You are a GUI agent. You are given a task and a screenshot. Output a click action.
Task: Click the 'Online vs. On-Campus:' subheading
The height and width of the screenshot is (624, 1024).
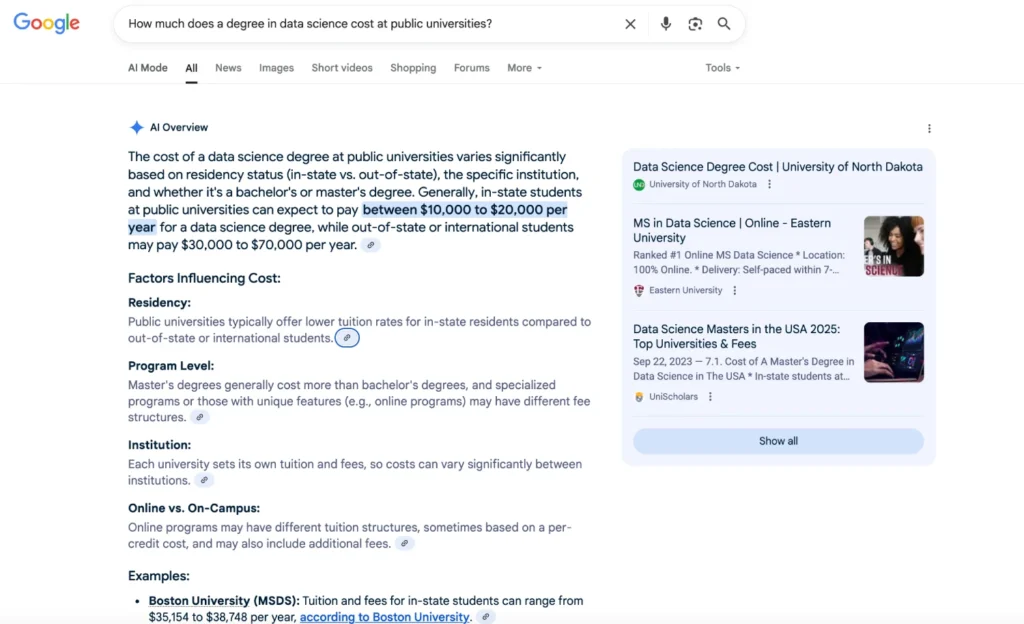[x=194, y=508]
